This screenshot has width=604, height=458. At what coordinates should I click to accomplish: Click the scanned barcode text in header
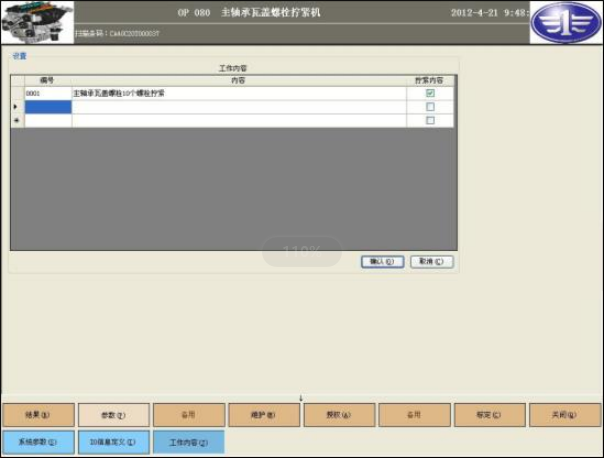(117, 34)
